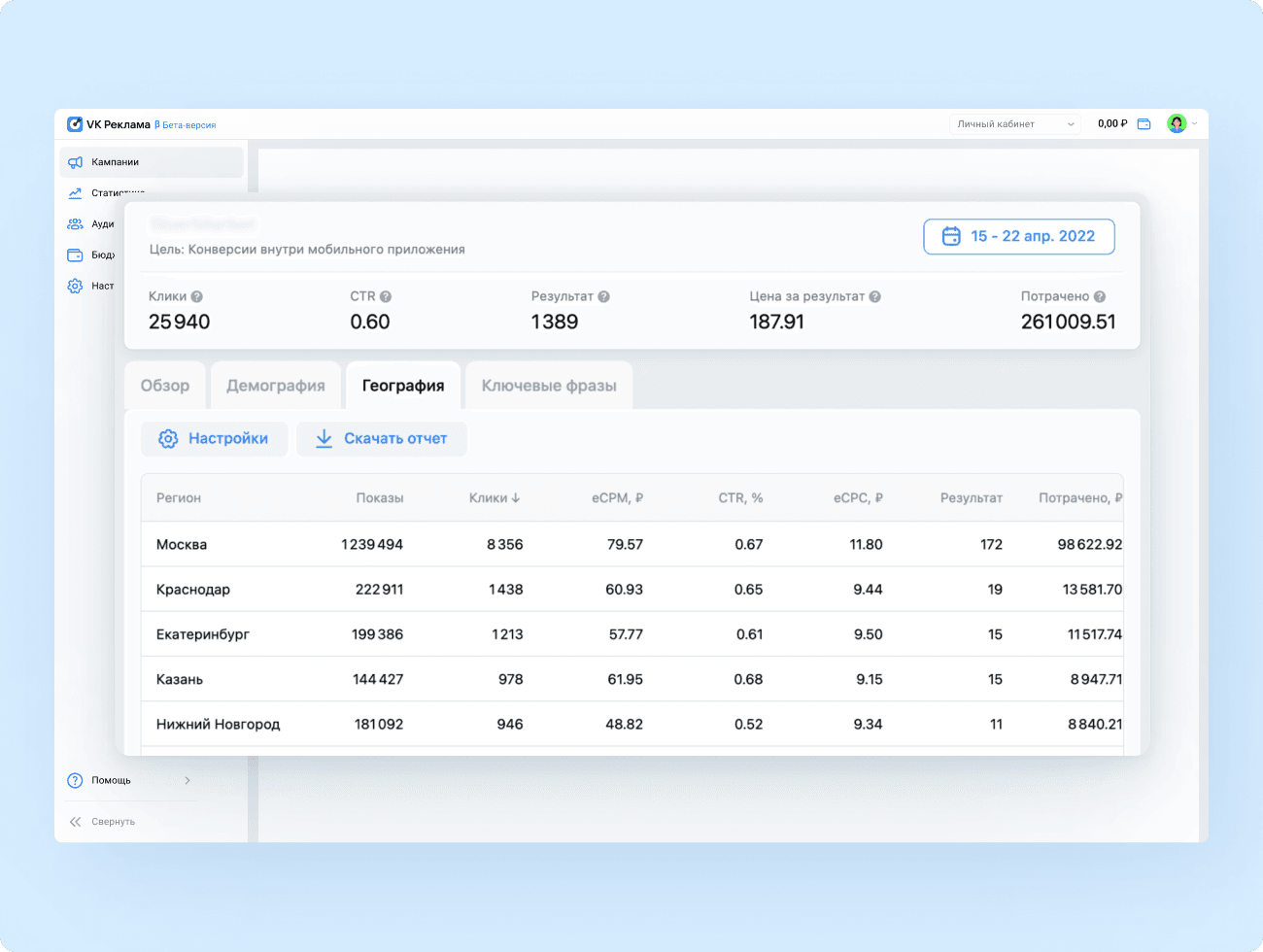1263x952 pixels.
Task: Click the Статистика chart icon
Action: 75,193
